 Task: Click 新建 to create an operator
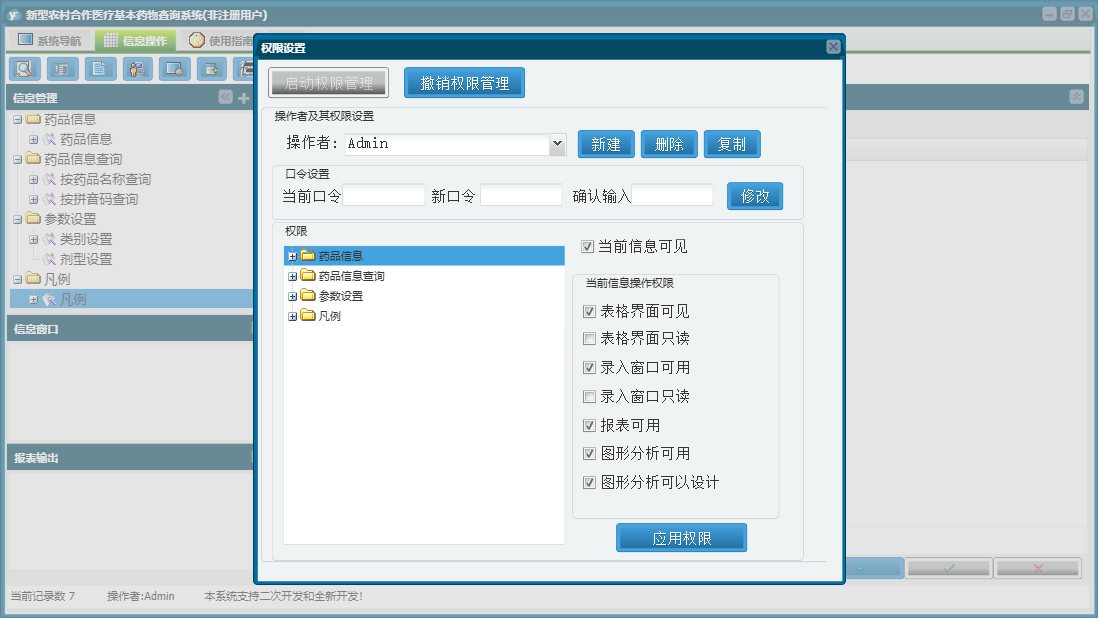(x=606, y=144)
